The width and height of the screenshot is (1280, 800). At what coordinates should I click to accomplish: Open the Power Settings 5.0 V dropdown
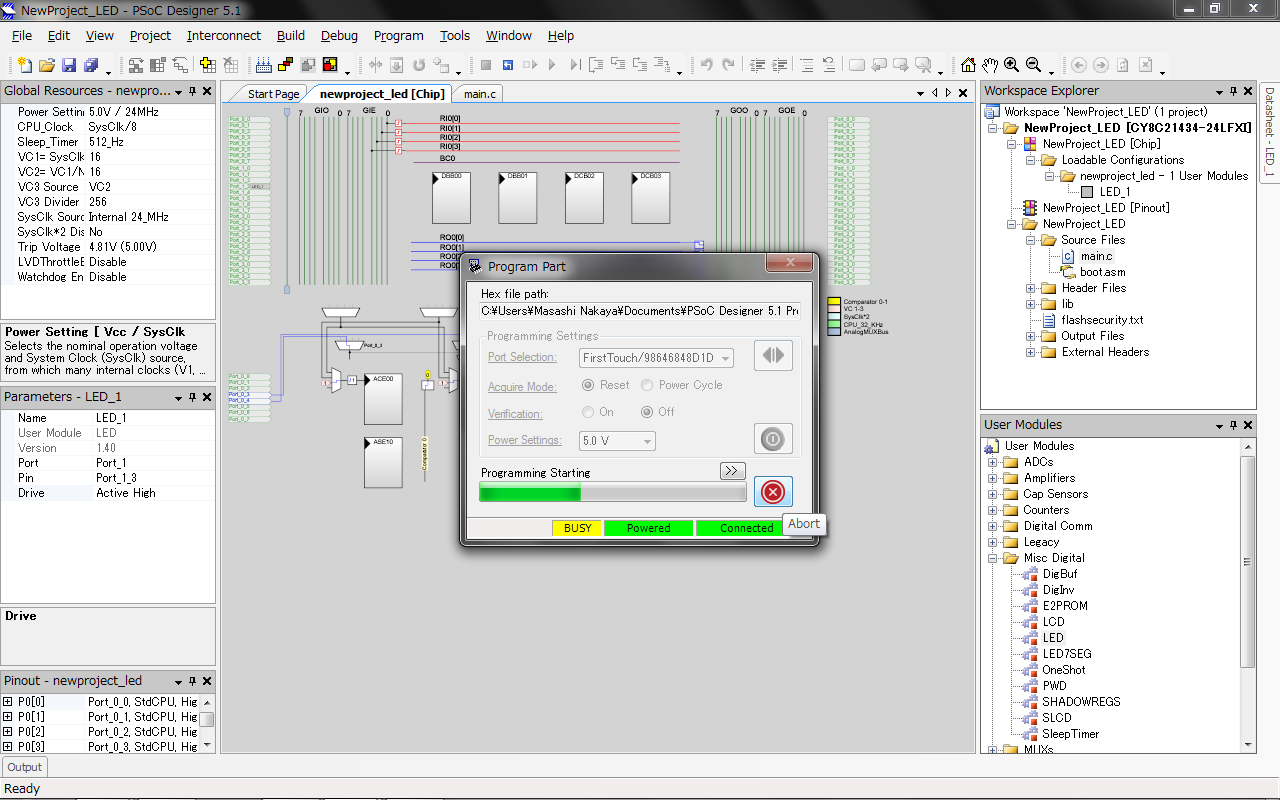tap(617, 440)
